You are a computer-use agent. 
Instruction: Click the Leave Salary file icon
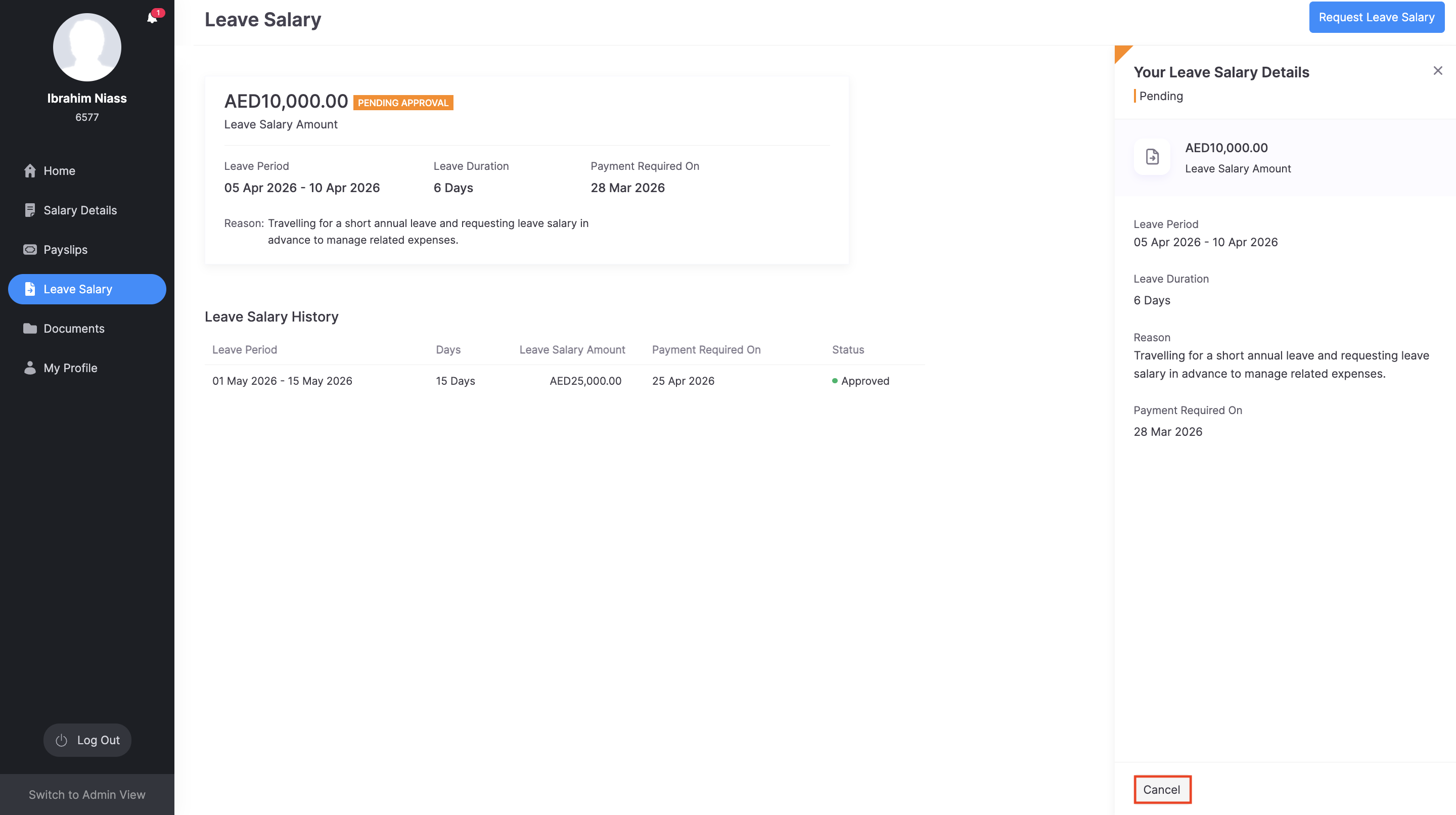pos(30,289)
